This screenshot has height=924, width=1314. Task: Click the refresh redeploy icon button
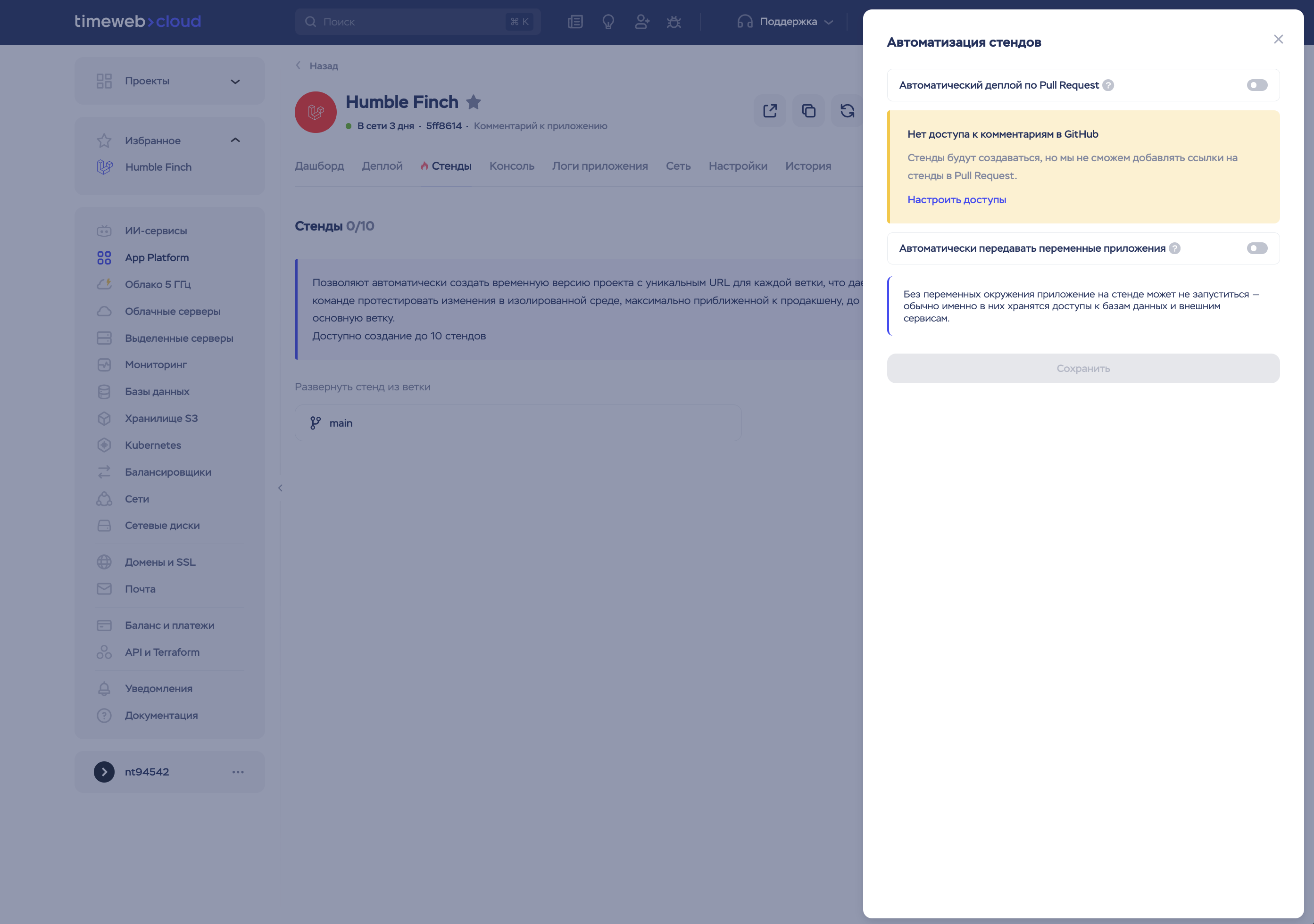click(847, 111)
